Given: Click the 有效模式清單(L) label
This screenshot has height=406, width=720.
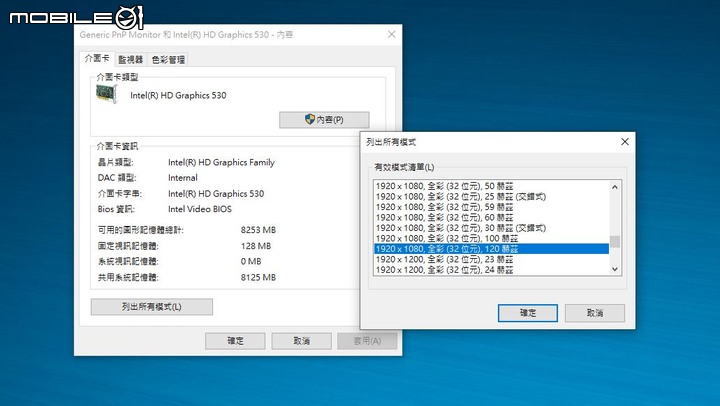Looking at the screenshot, I should pos(404,167).
